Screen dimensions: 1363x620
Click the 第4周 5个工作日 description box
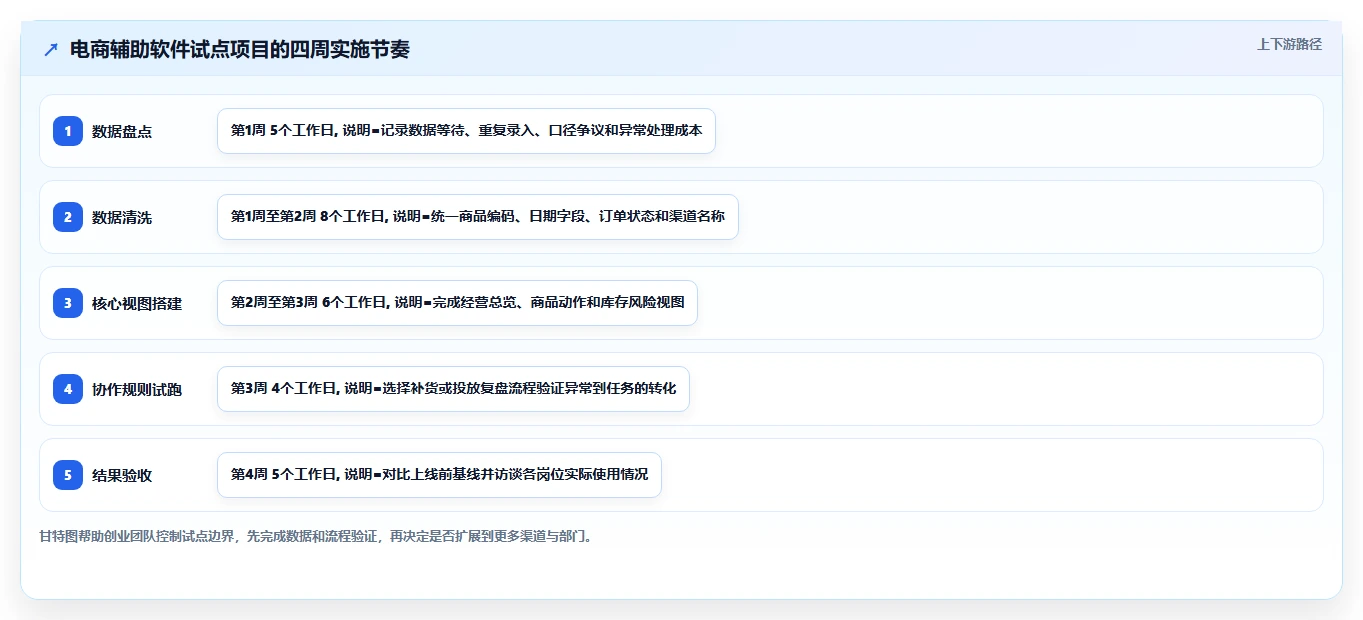tap(439, 475)
